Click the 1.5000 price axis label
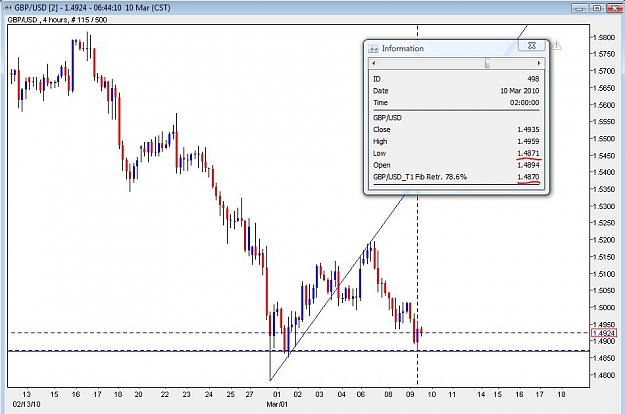Image resolution: width=625 pixels, height=414 pixels. [x=603, y=307]
